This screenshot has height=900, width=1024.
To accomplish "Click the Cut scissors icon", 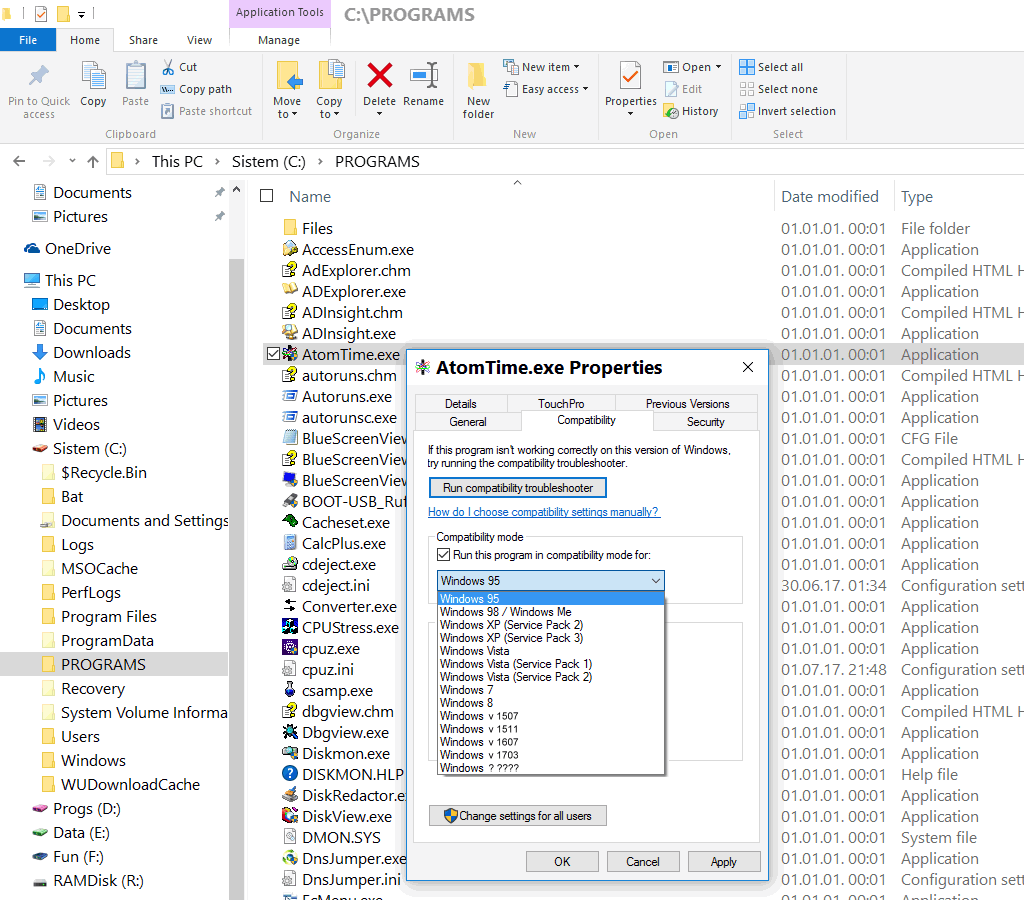I will [168, 67].
